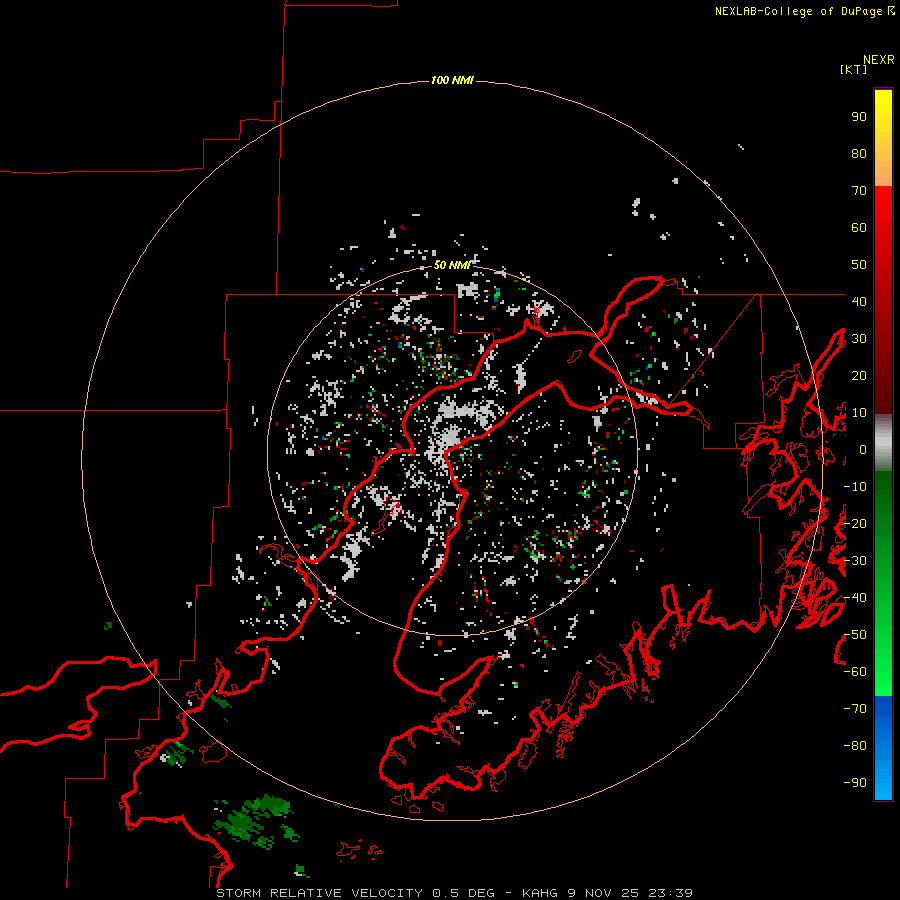Click the 60 value on the velocity scale

859,228
